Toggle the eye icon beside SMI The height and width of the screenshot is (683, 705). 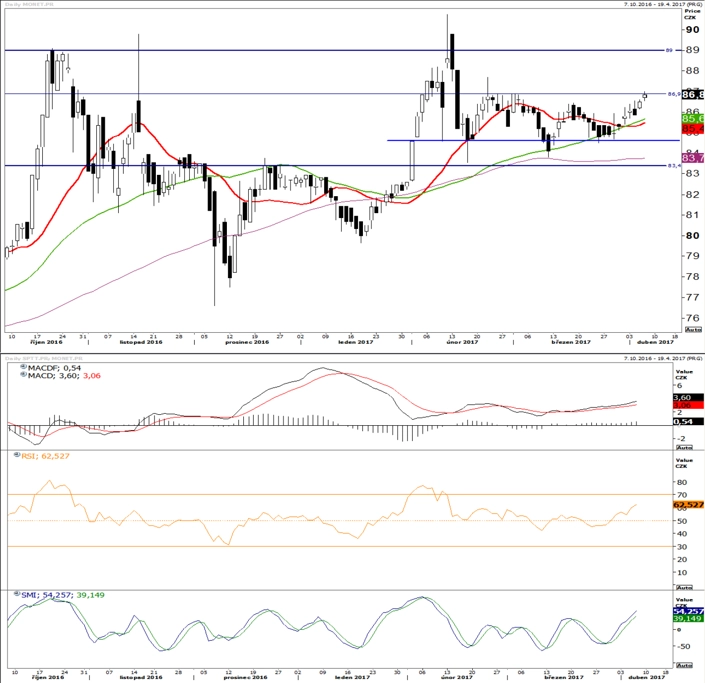pos(17,594)
